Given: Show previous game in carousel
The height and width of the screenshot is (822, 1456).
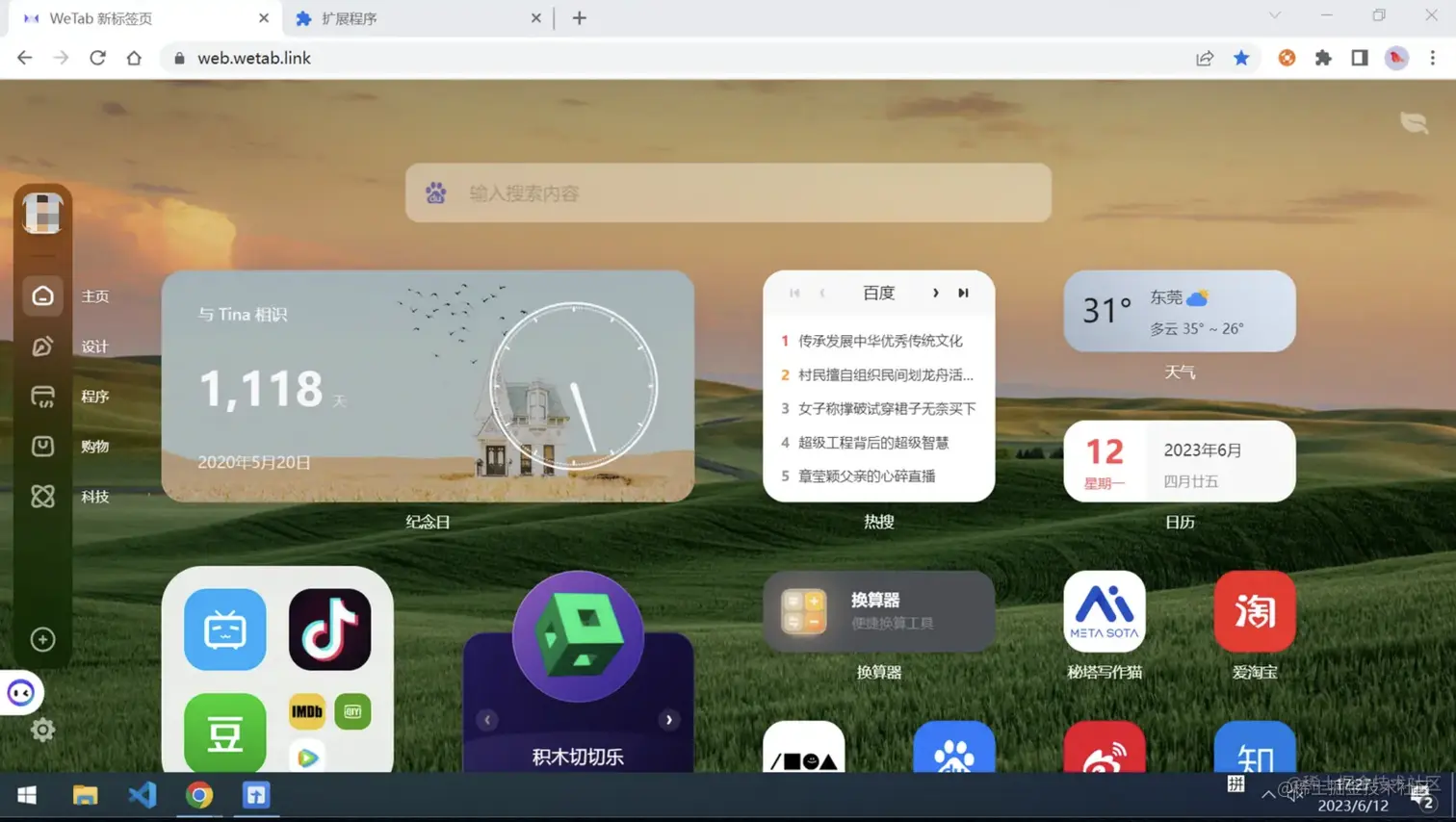Looking at the screenshot, I should pyautogui.click(x=487, y=720).
